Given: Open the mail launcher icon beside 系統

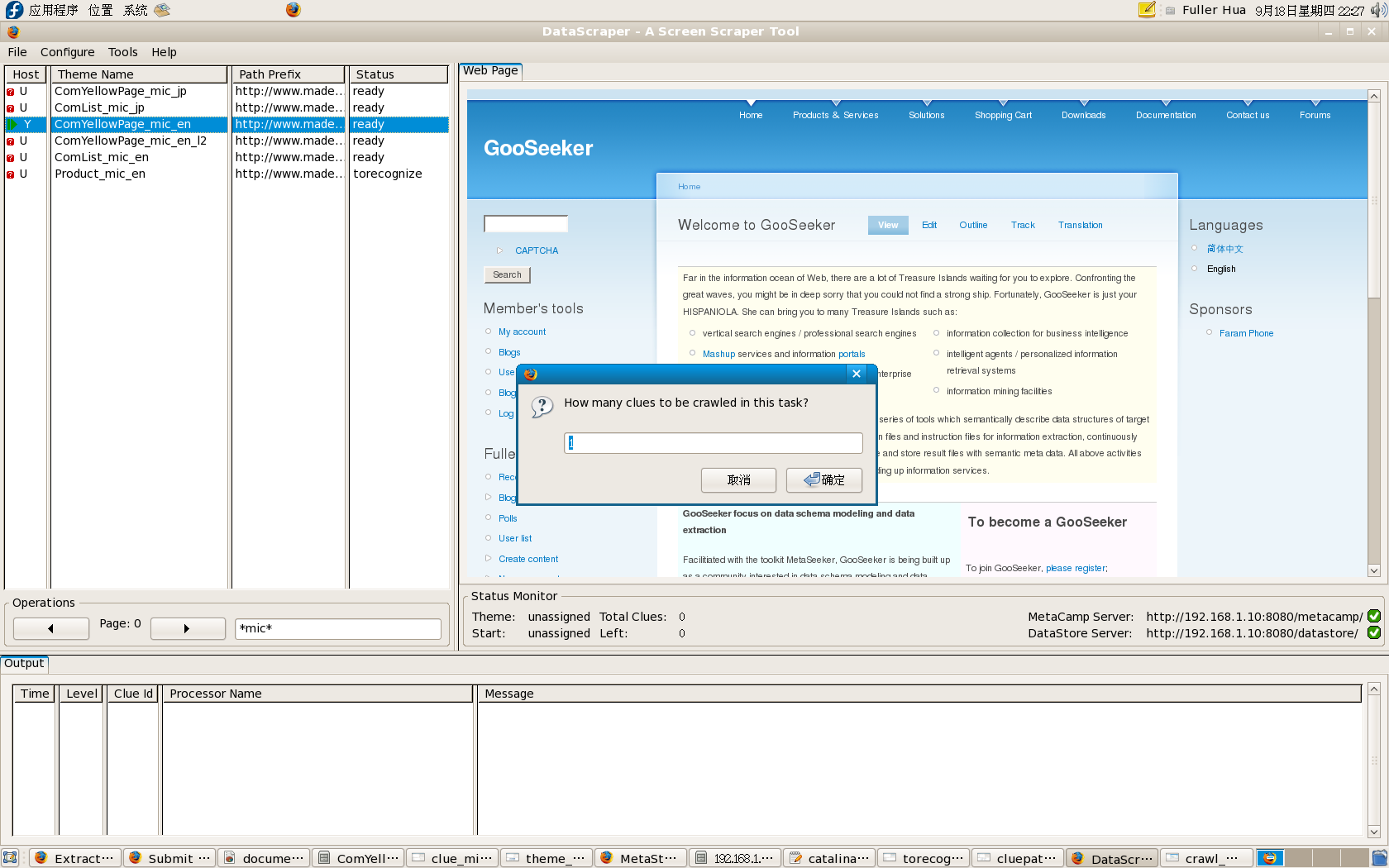Looking at the screenshot, I should coord(162,10).
